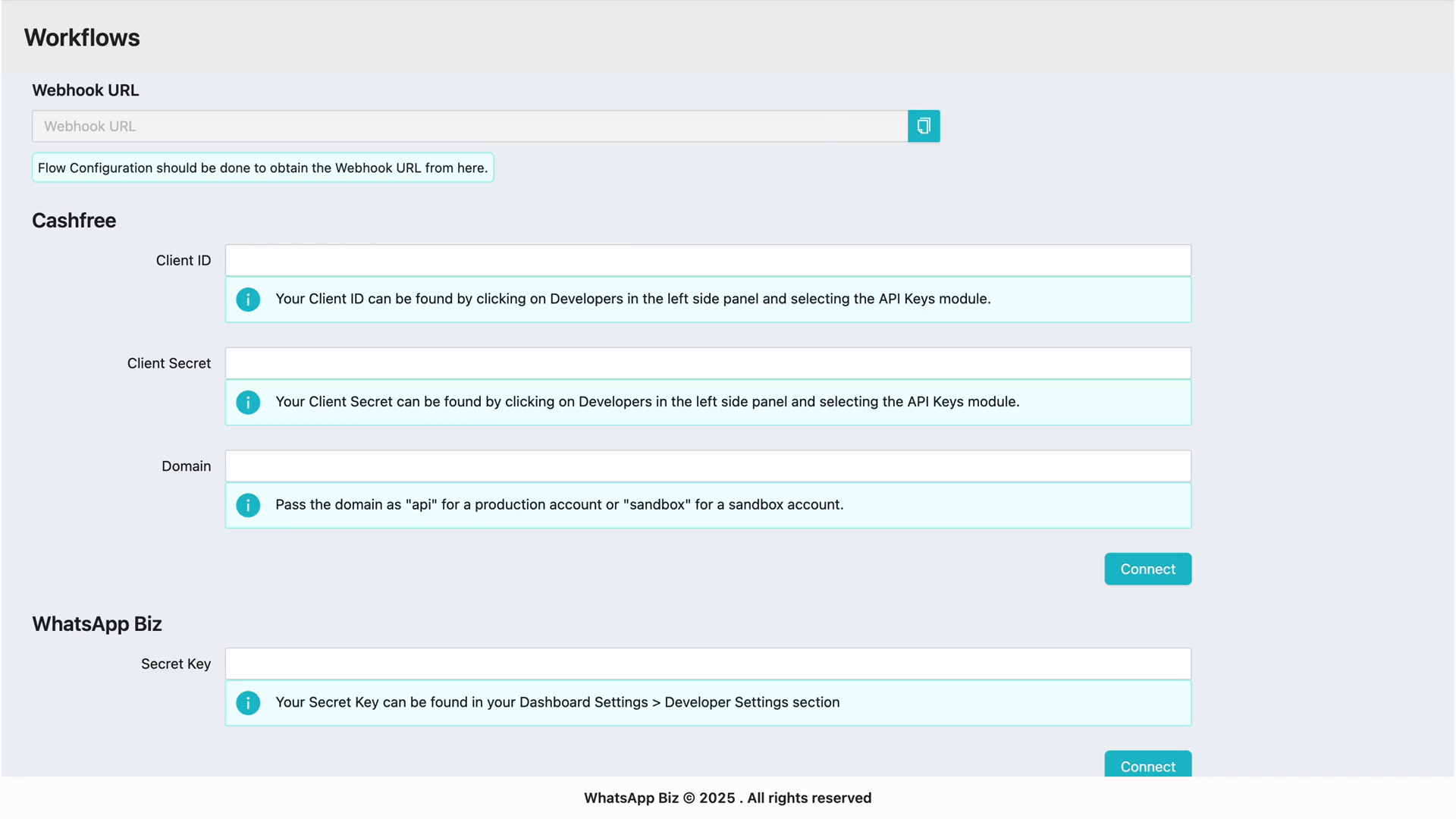Image resolution: width=1456 pixels, height=819 pixels.
Task: Click the info icon under Client ID
Action: pyautogui.click(x=248, y=300)
